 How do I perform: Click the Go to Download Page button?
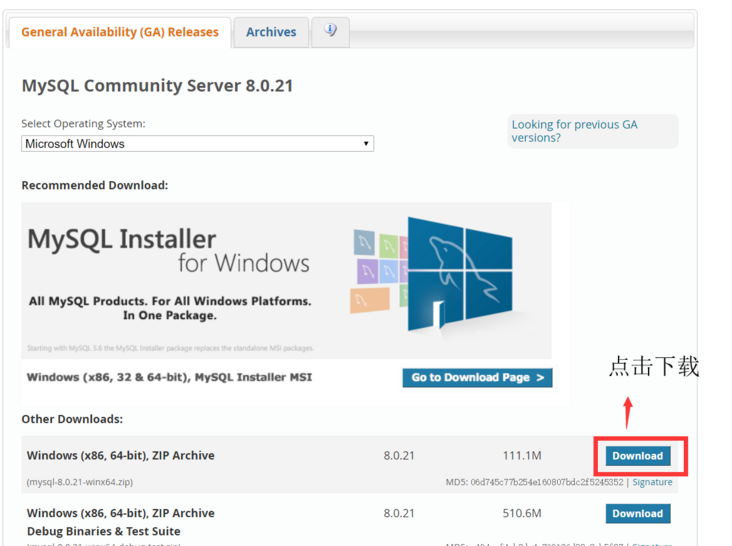tap(477, 378)
